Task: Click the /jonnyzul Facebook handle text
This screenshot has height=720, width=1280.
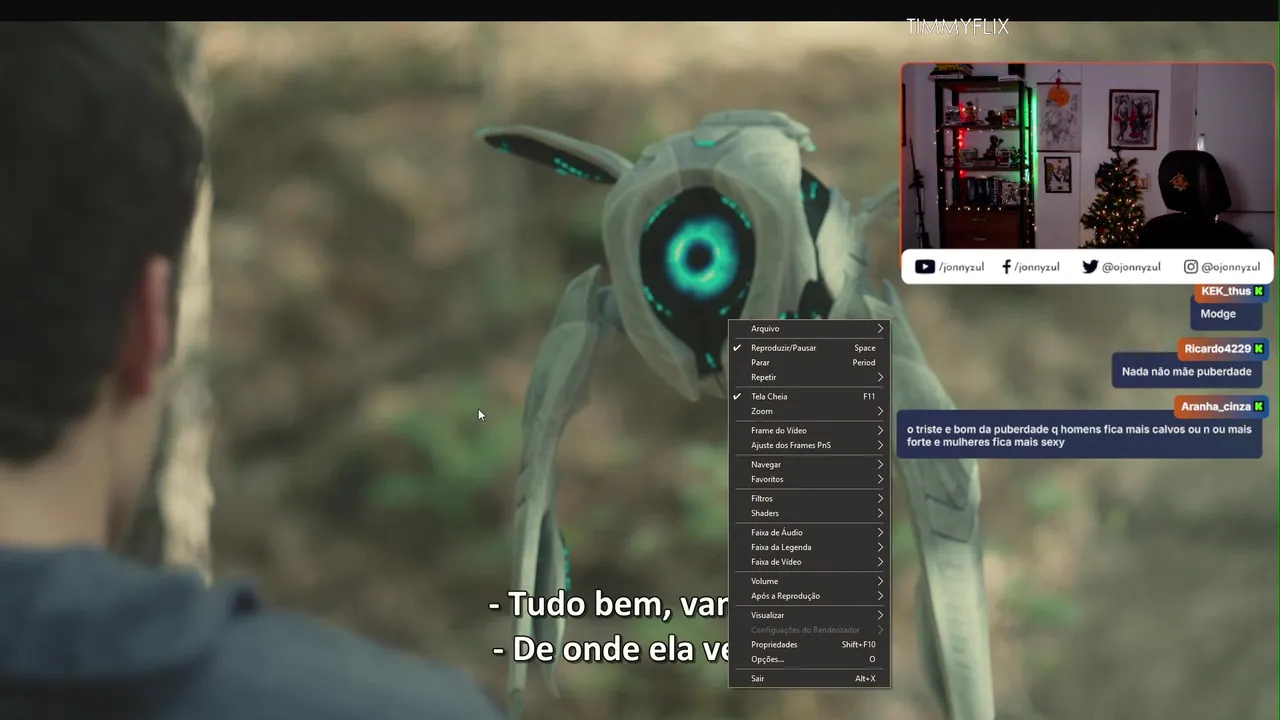Action: click(1037, 267)
